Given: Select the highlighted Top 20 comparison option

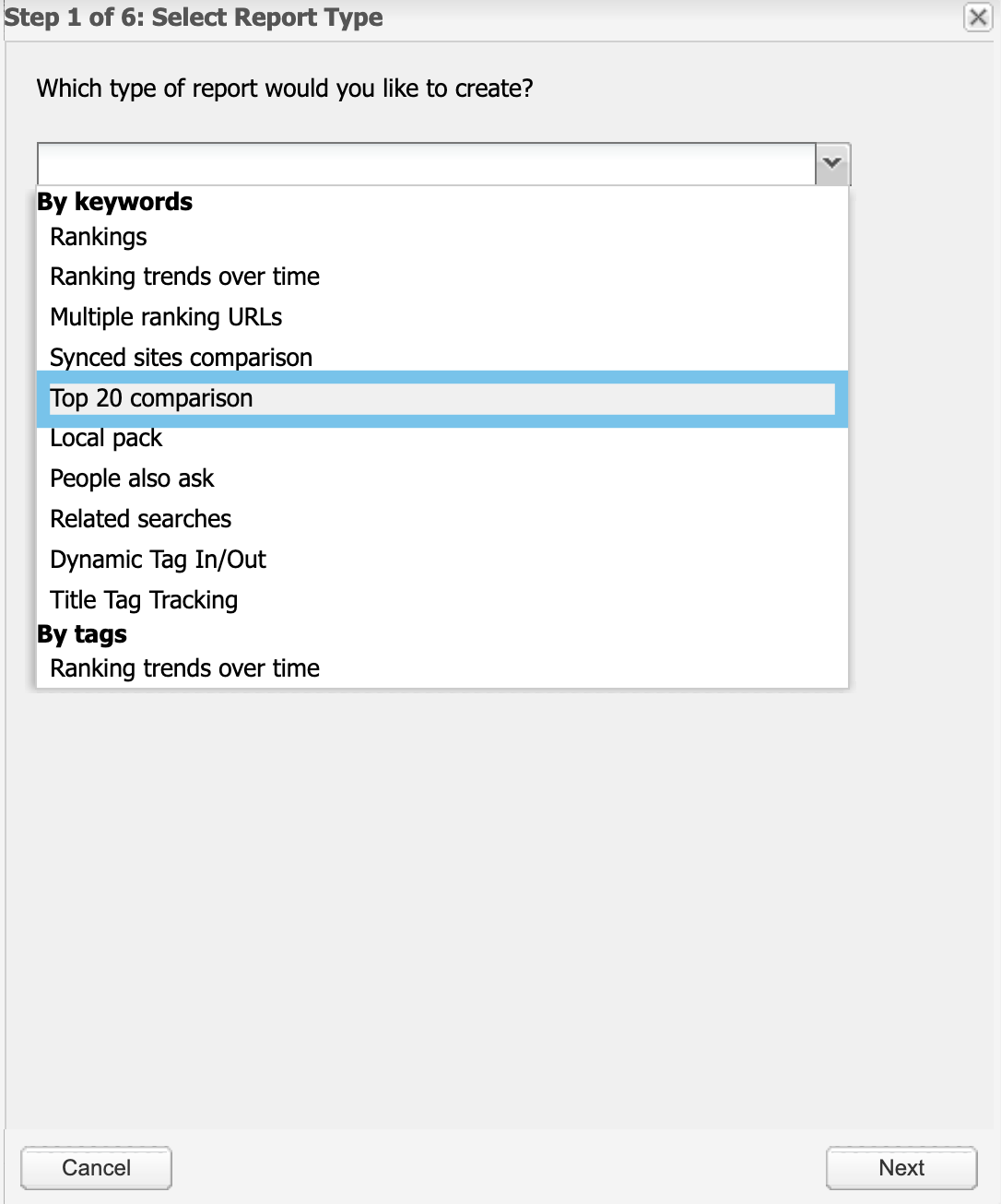Looking at the screenshot, I should click(151, 398).
